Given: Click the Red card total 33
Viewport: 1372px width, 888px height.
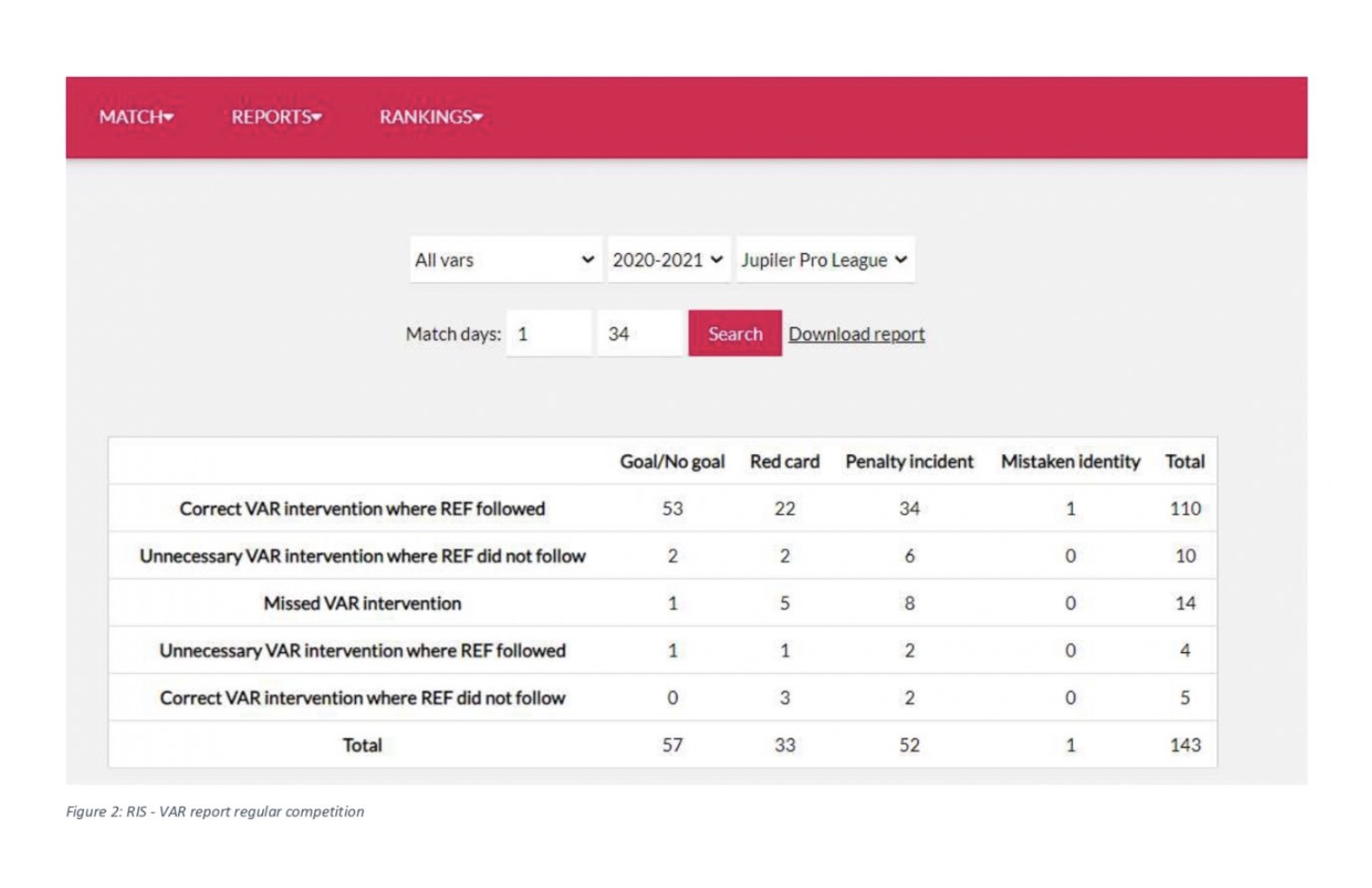Looking at the screenshot, I should tap(785, 745).
